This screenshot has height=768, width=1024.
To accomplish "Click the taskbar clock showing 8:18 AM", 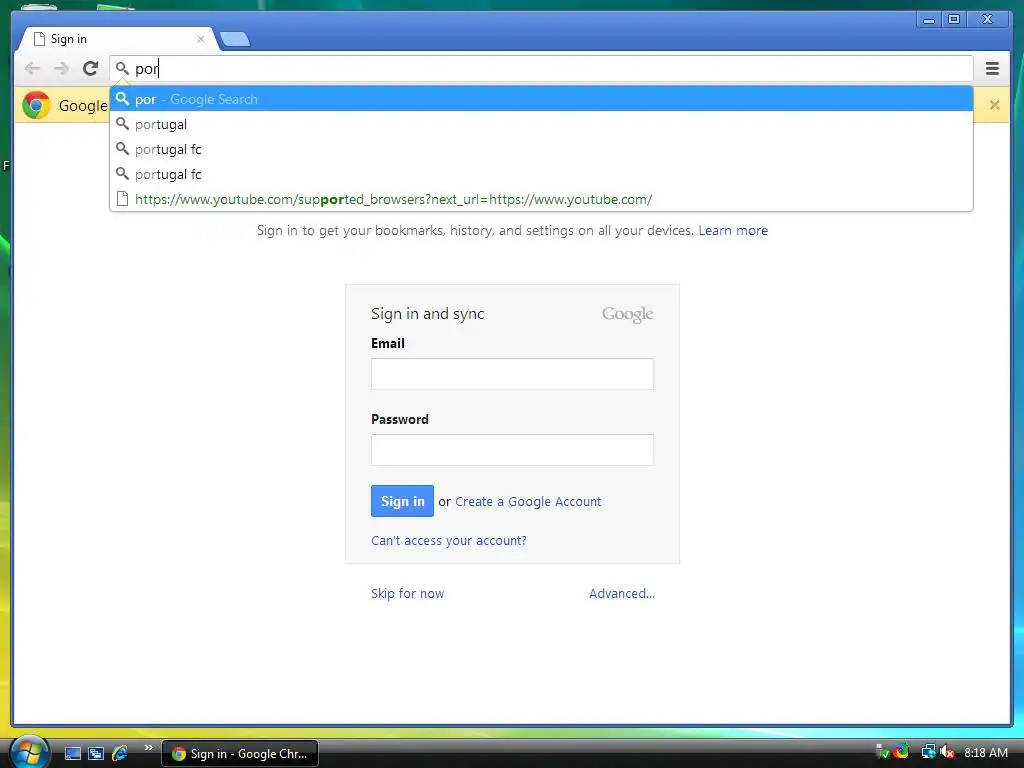I will coord(985,752).
